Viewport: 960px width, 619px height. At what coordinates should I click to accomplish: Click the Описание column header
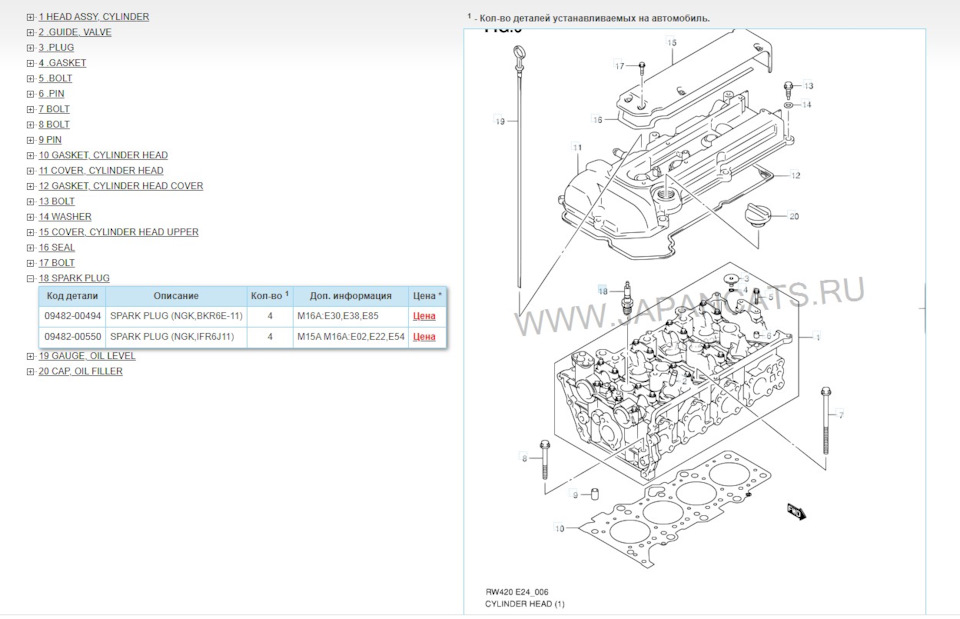(x=176, y=296)
